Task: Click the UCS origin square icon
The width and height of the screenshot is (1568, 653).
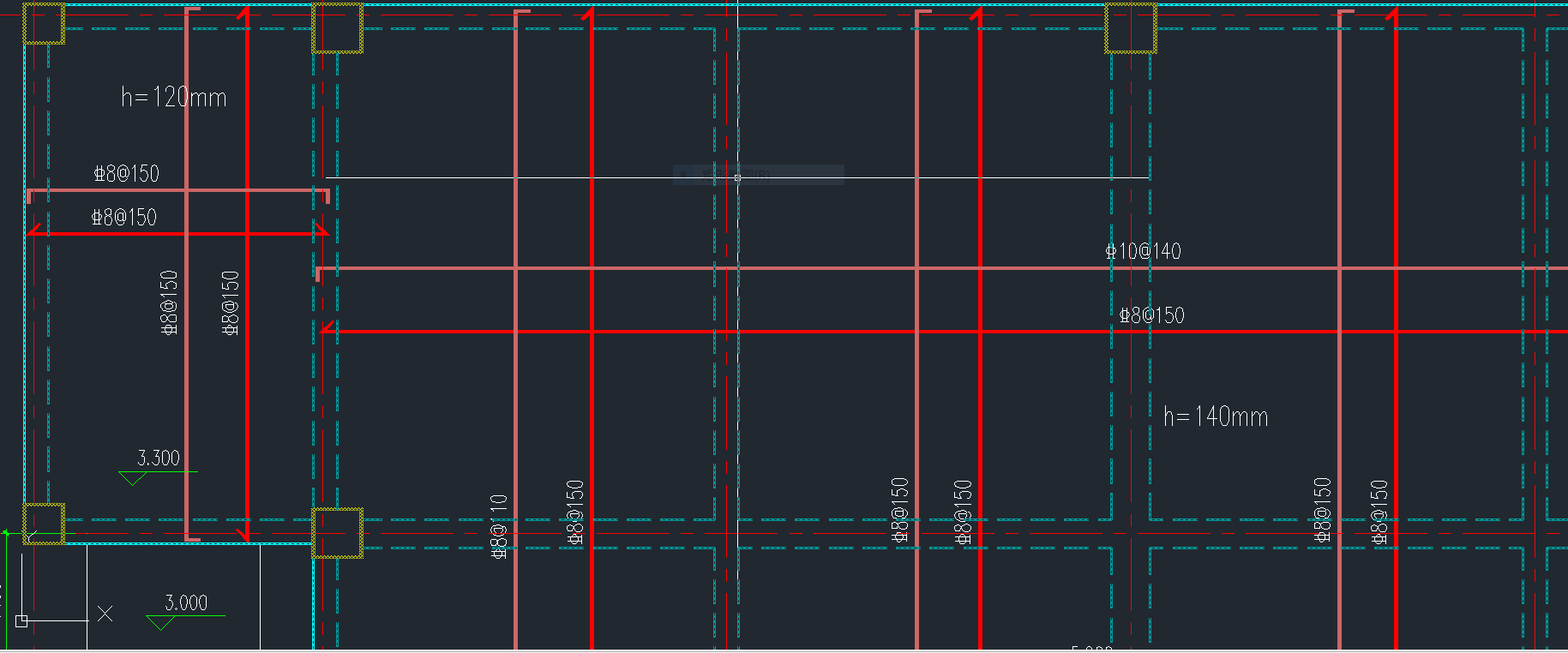Action: click(x=22, y=620)
